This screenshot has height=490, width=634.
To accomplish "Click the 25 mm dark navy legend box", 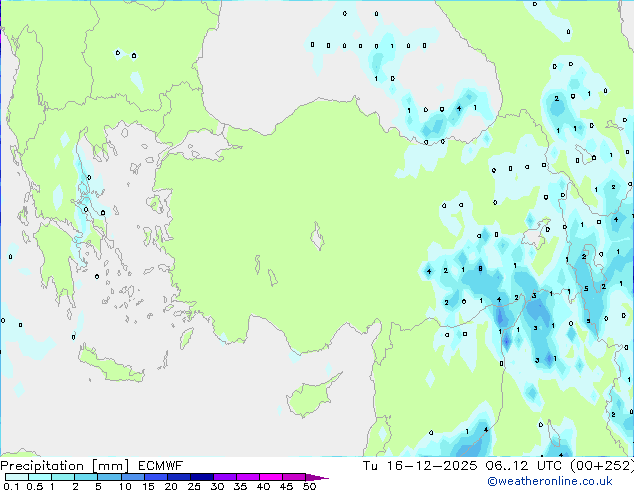I will (x=202, y=477).
